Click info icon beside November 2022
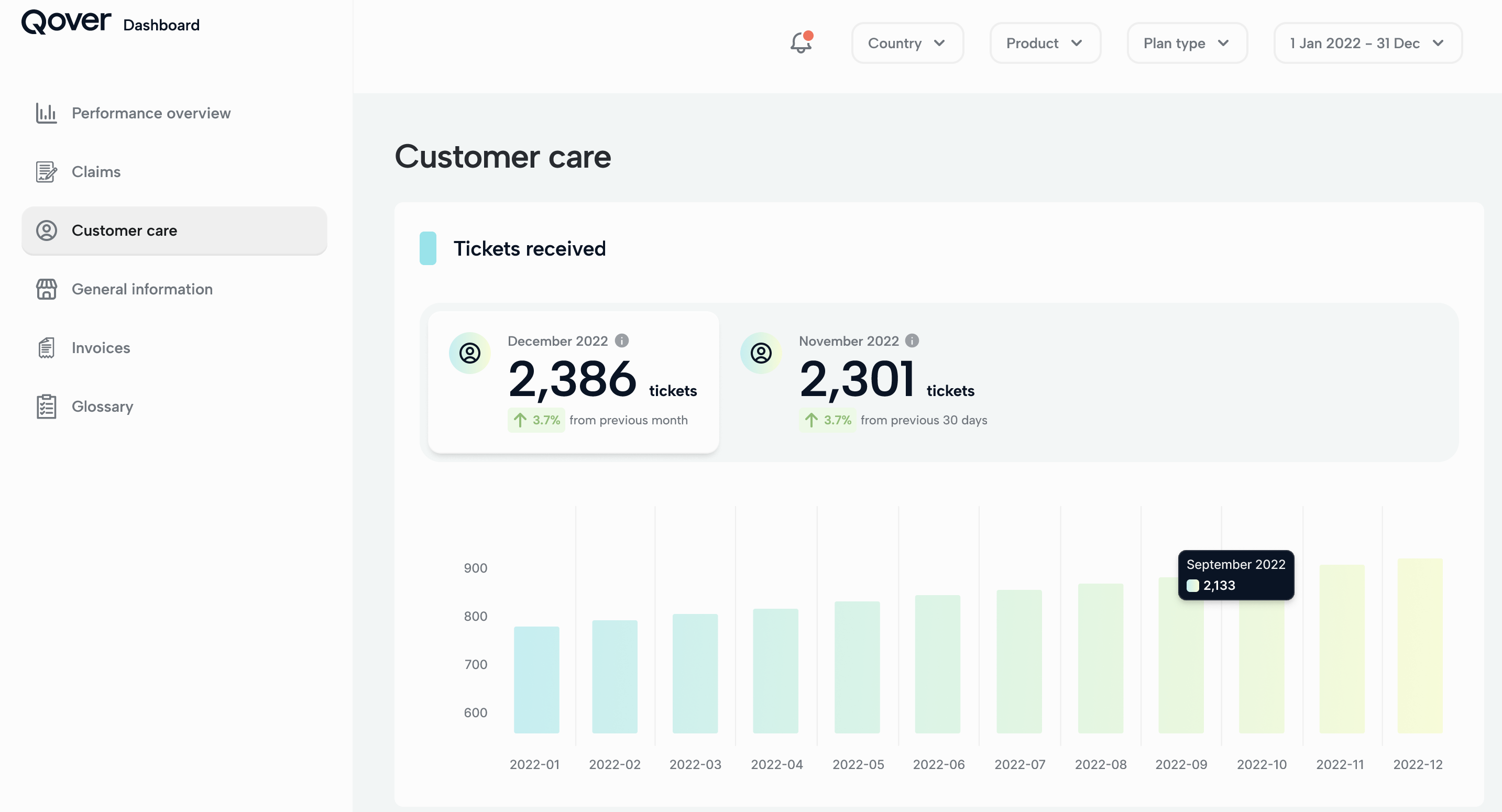Image resolution: width=1502 pixels, height=812 pixels. click(x=913, y=341)
